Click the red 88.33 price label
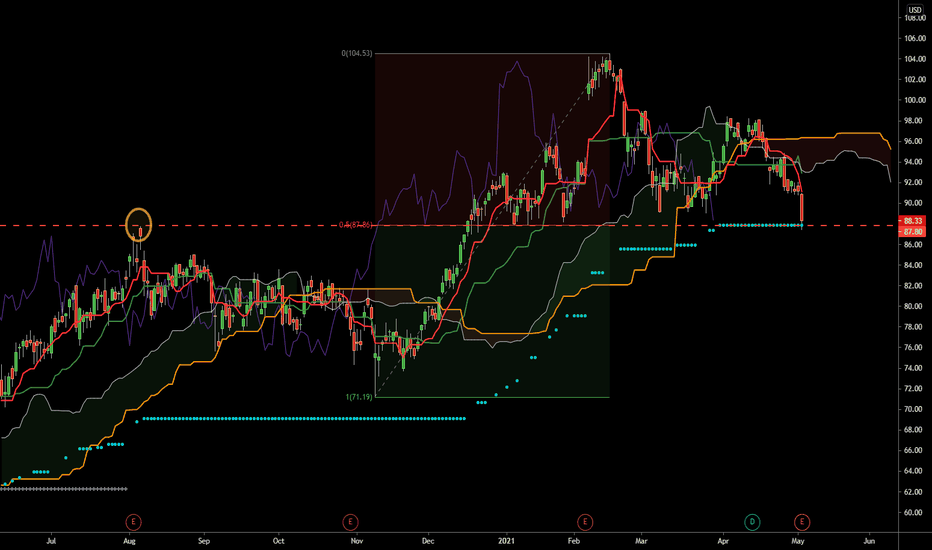932x550 pixels. [x=913, y=221]
